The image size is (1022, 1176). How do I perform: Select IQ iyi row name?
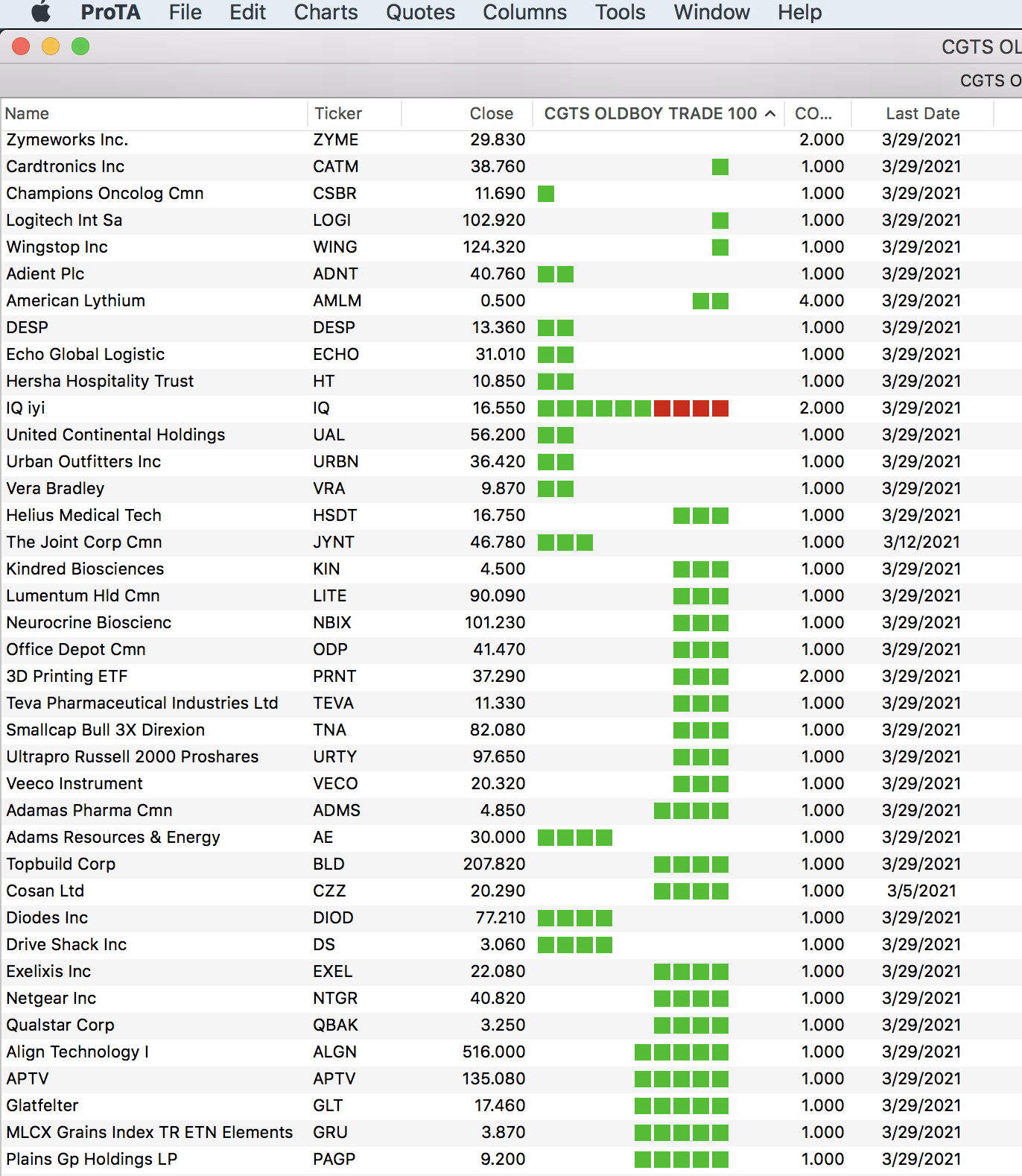coord(25,408)
